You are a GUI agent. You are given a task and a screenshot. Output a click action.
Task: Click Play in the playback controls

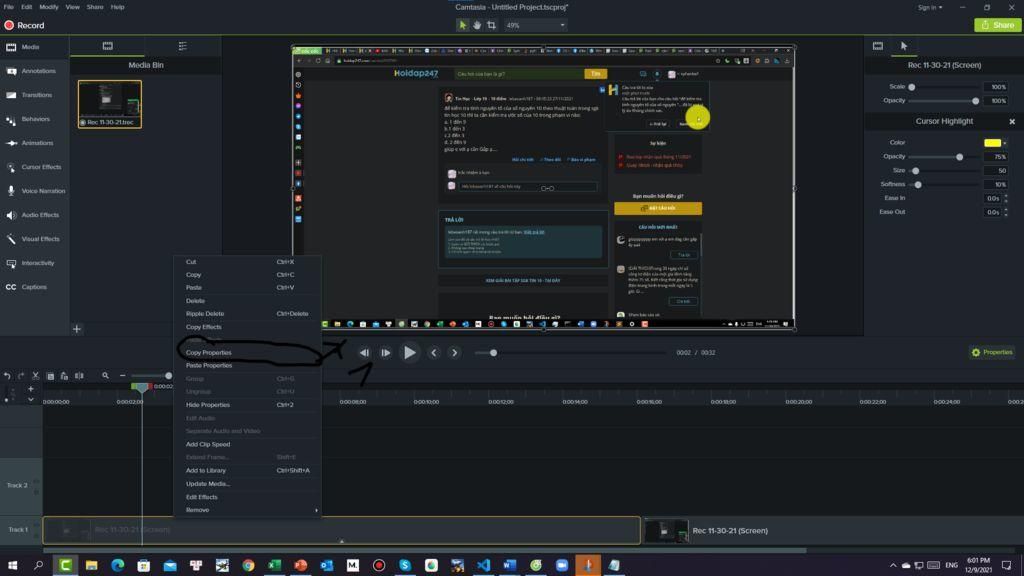(409, 353)
